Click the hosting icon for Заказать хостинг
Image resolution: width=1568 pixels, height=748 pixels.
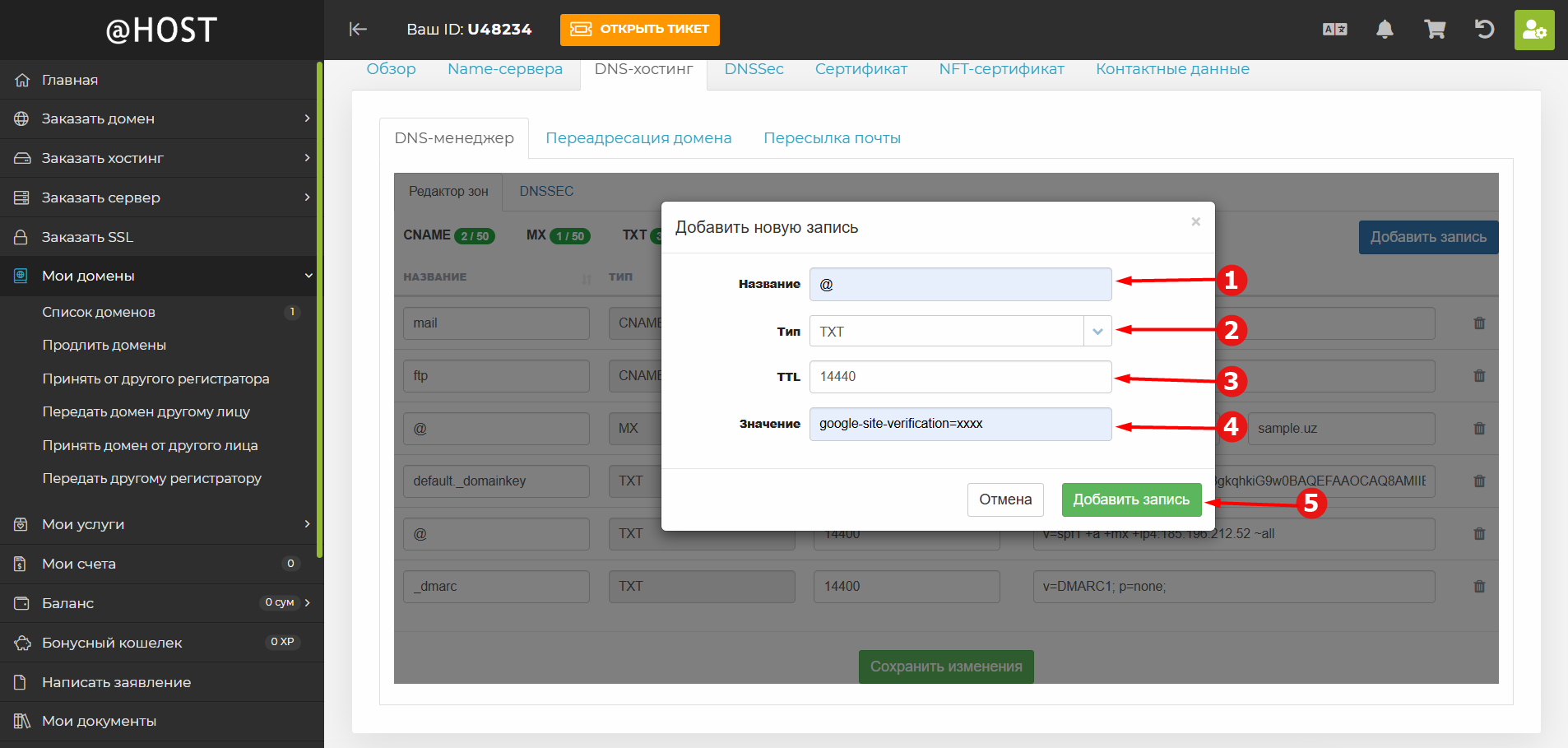[22, 158]
